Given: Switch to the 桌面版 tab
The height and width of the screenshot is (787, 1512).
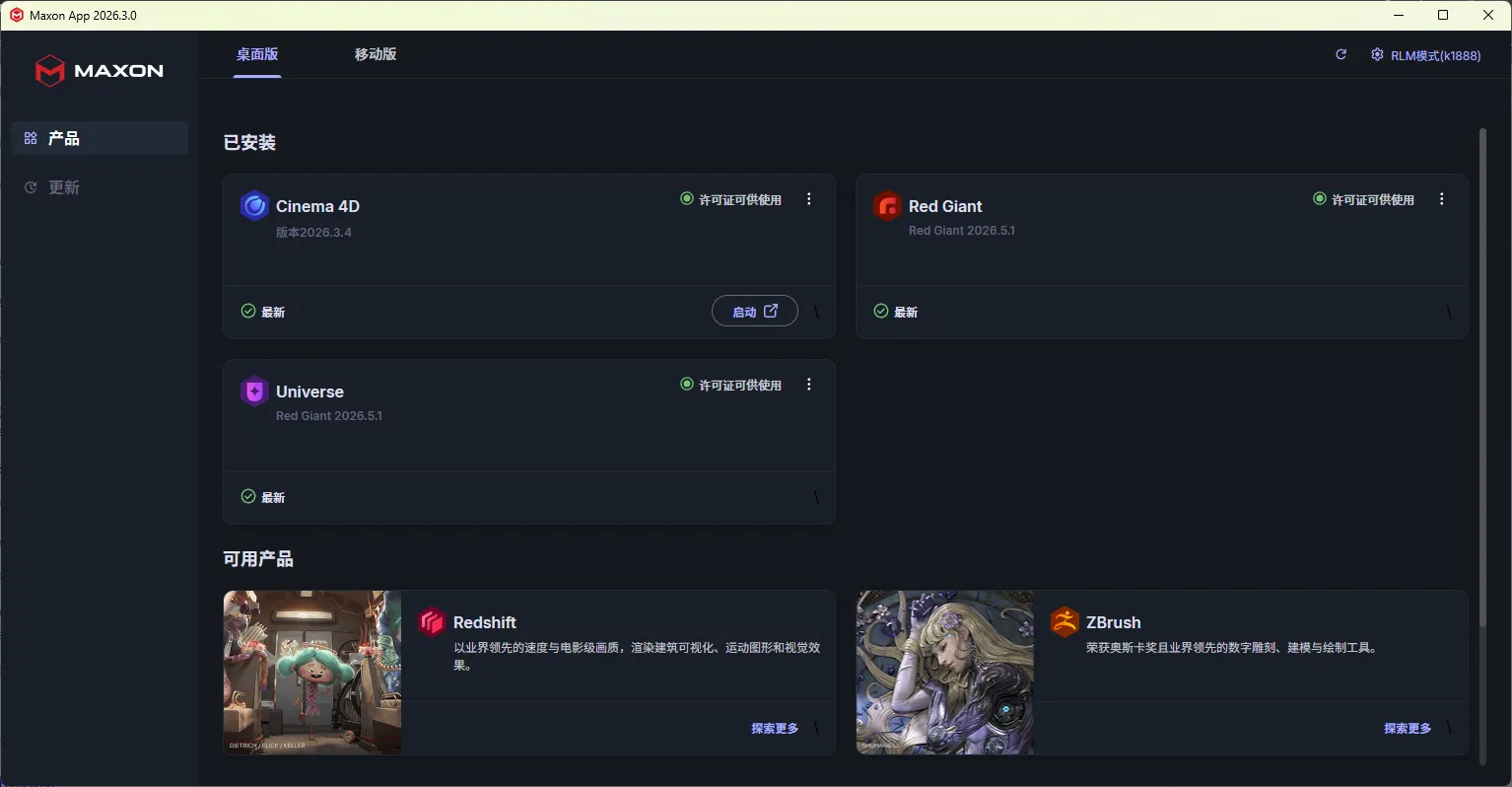Looking at the screenshot, I should [257, 54].
